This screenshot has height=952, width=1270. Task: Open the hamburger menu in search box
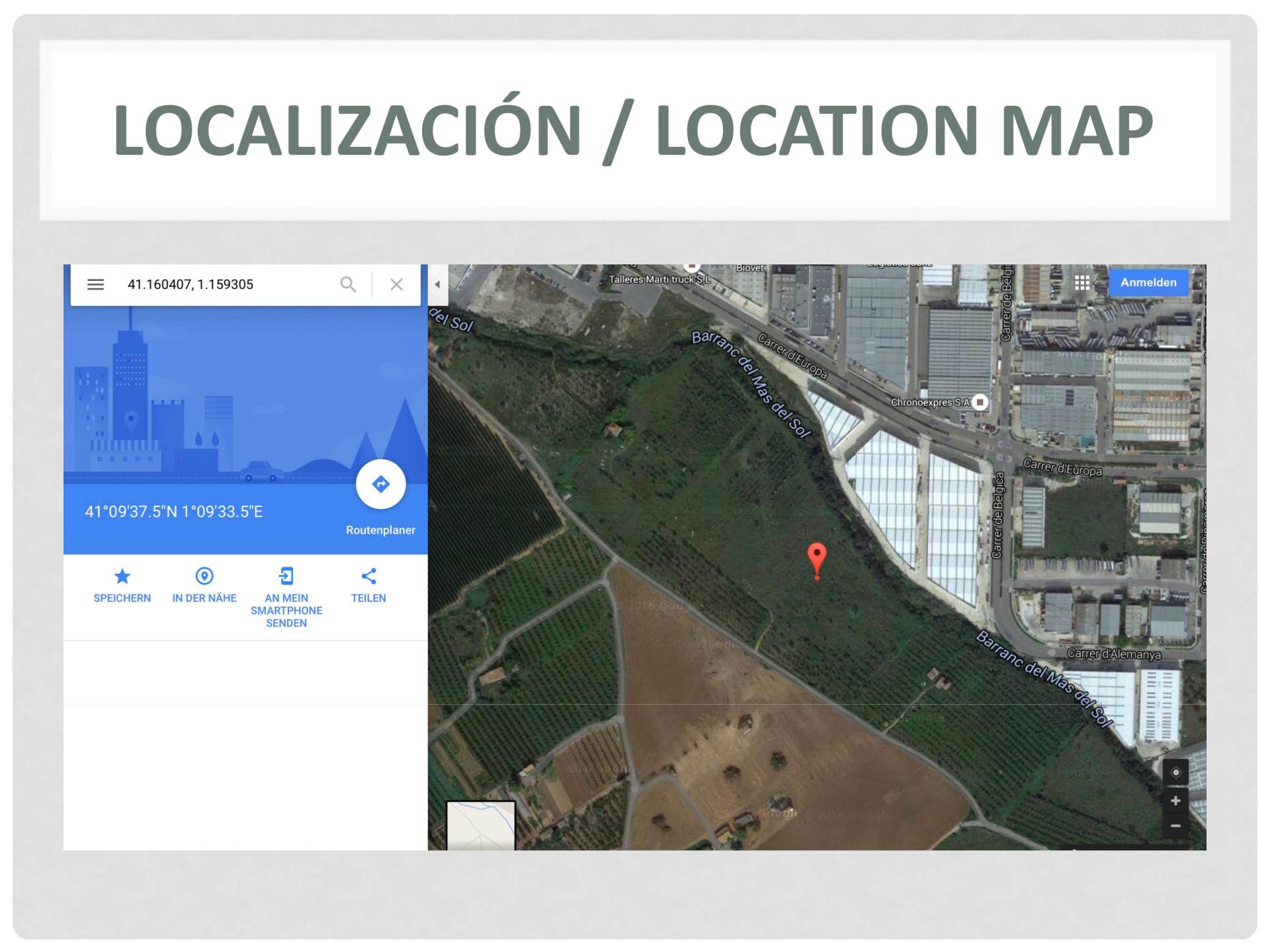96,284
